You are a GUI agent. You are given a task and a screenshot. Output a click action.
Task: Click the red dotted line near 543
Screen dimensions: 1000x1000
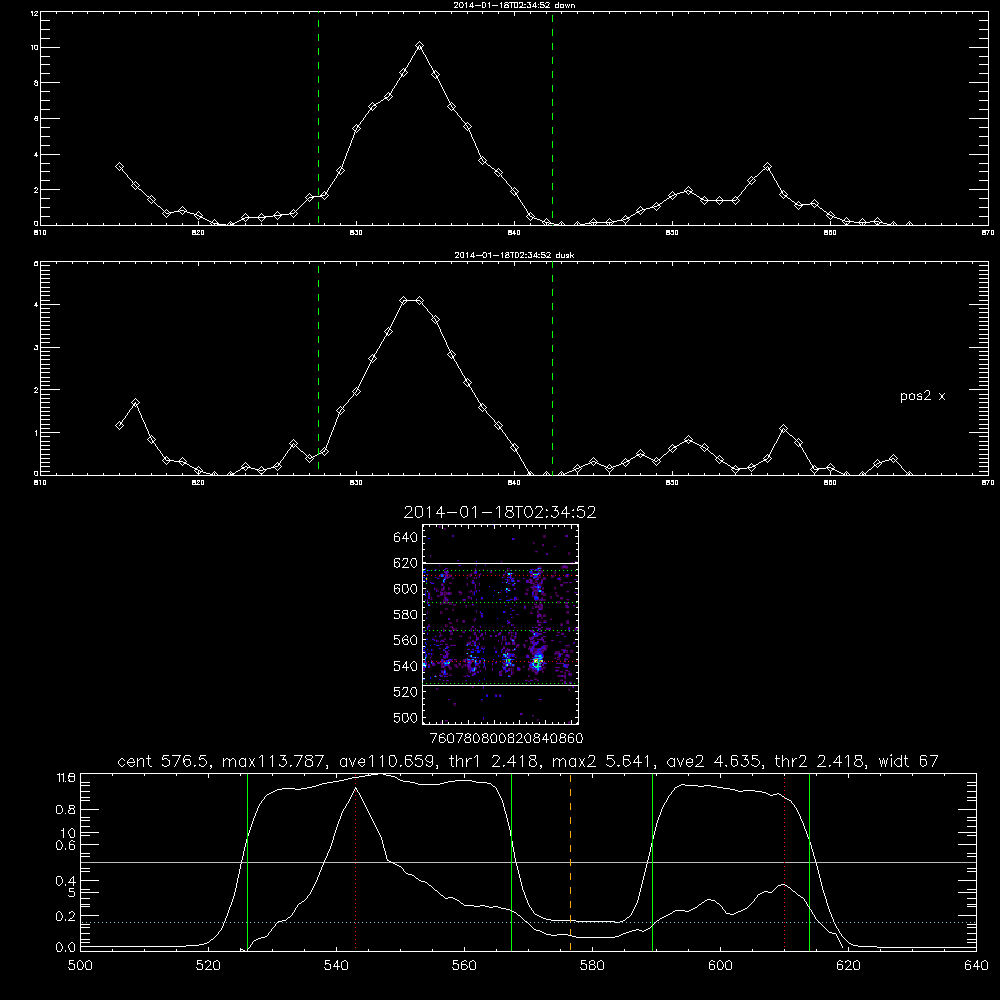[355, 861]
